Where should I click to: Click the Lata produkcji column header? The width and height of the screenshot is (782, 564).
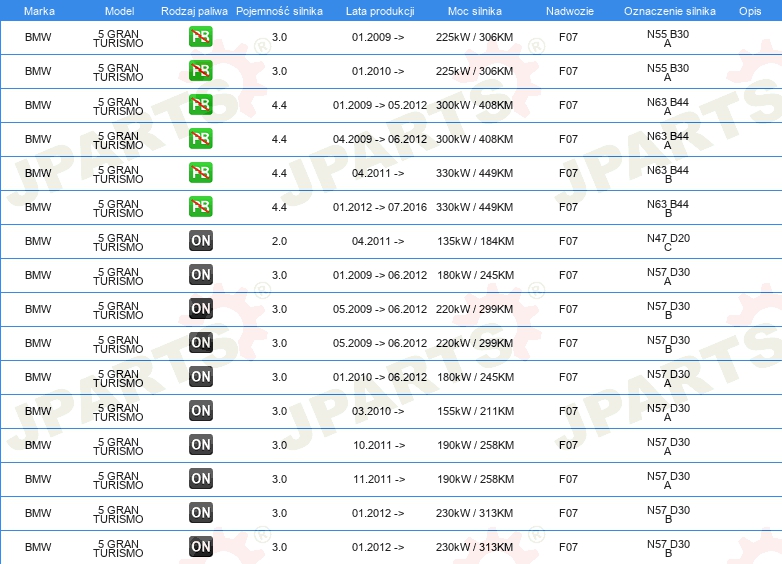[380, 11]
